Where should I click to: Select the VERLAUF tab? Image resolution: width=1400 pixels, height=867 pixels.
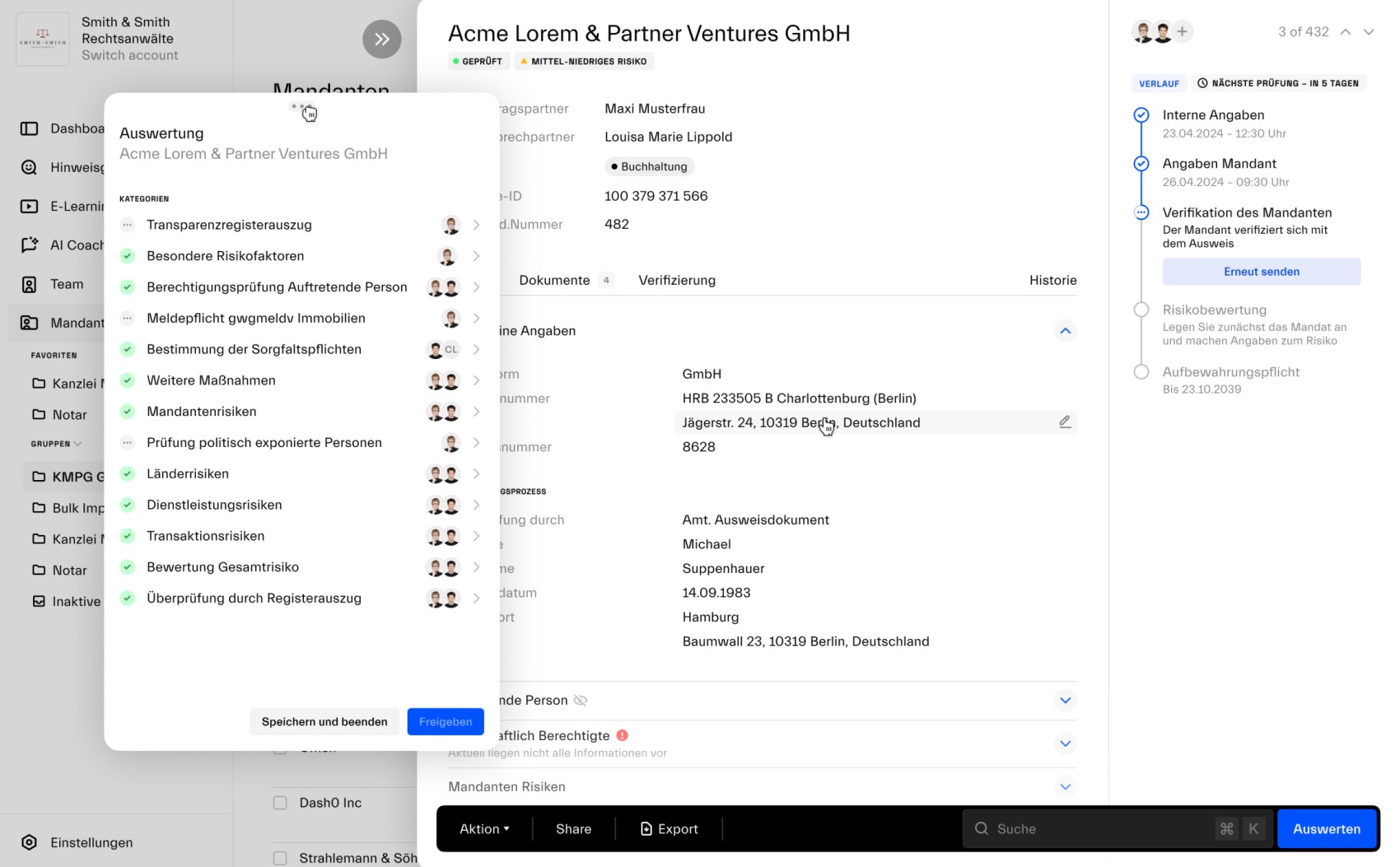click(1159, 83)
